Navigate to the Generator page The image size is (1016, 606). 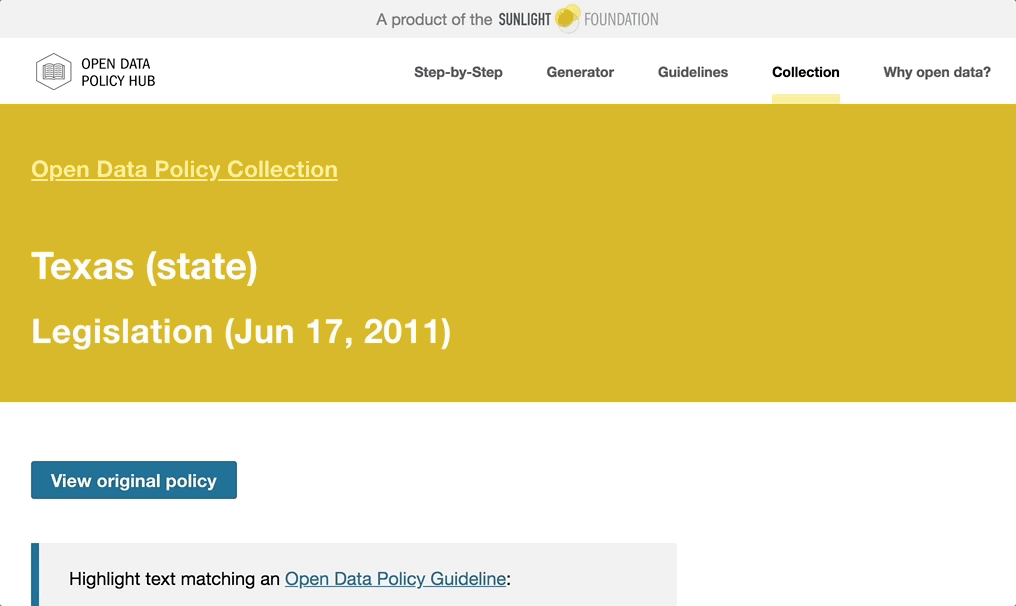(x=580, y=72)
